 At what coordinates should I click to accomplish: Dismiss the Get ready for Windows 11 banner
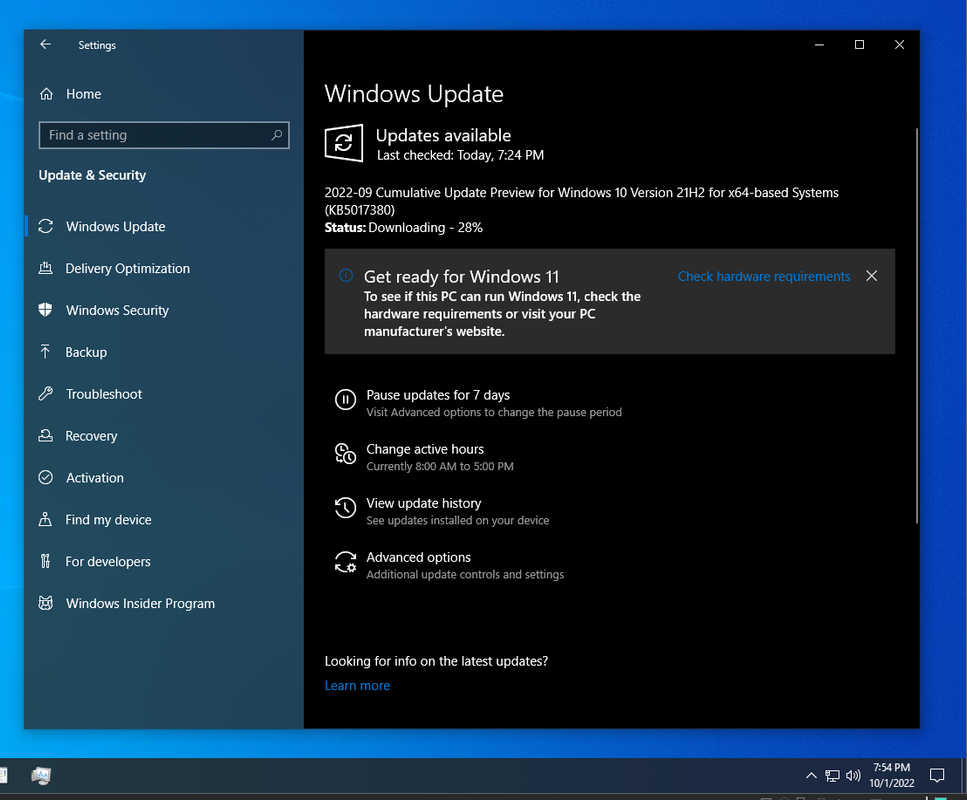coord(871,276)
